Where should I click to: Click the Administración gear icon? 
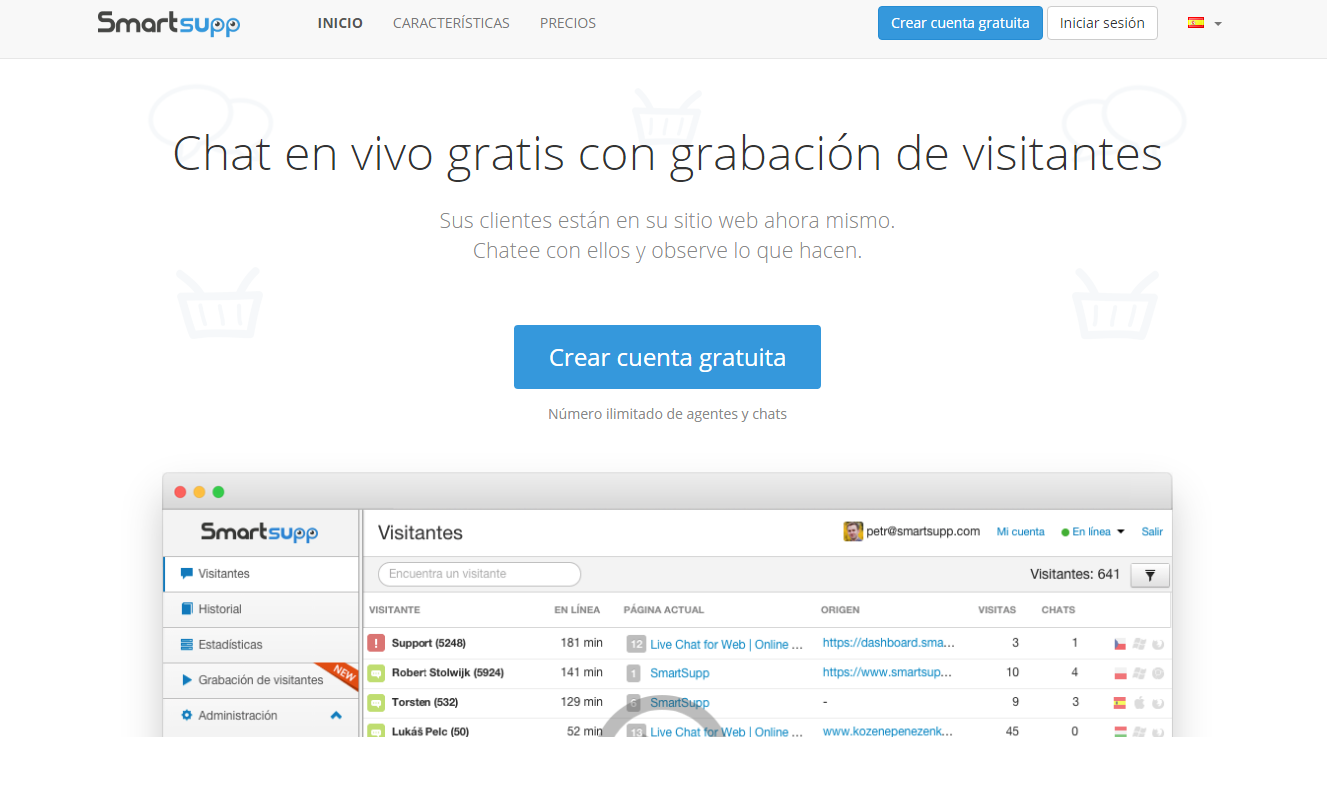tap(186, 716)
